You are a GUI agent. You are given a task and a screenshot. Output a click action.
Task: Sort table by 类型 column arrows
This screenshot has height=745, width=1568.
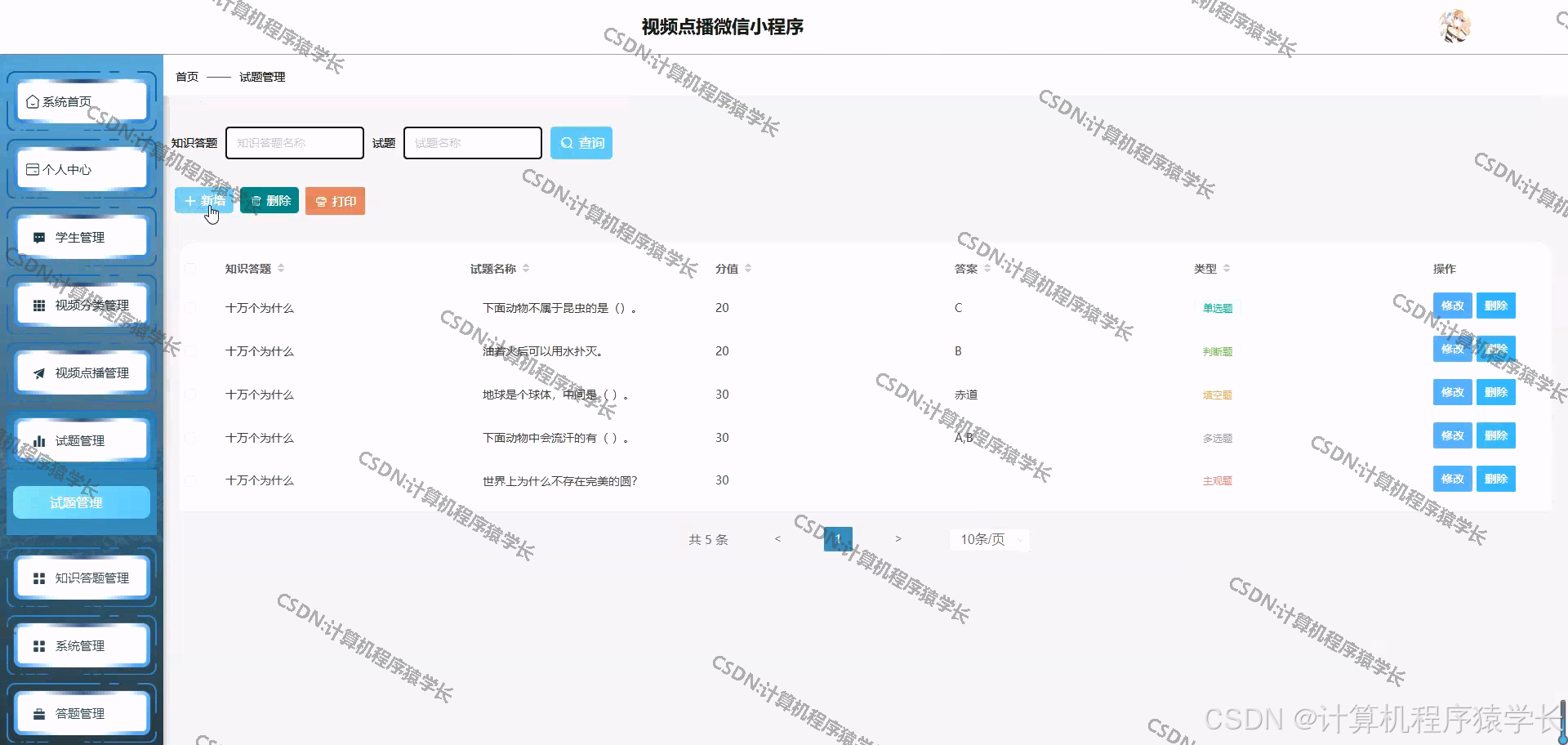1227,269
